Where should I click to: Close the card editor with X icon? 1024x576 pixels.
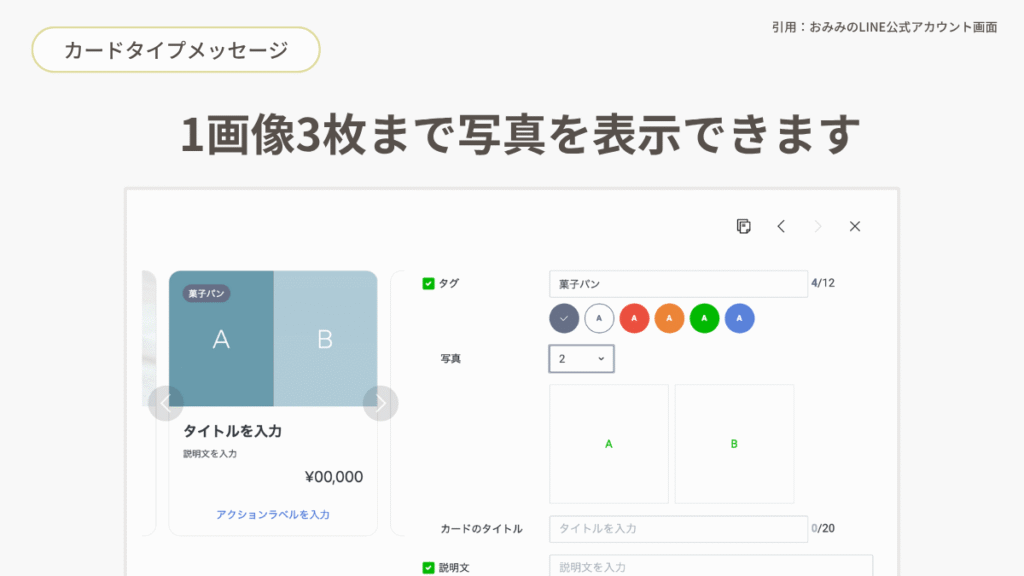(855, 226)
